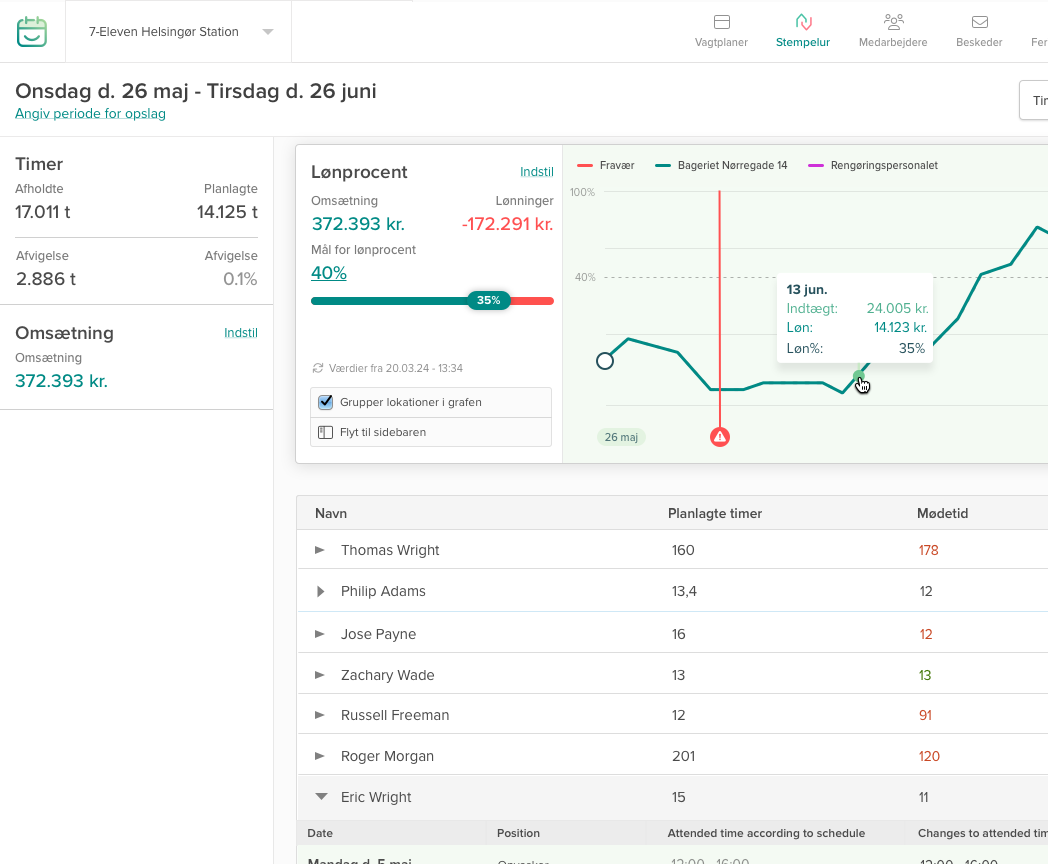
Task: Click the Angiv periode for opslag link
Action: point(90,114)
